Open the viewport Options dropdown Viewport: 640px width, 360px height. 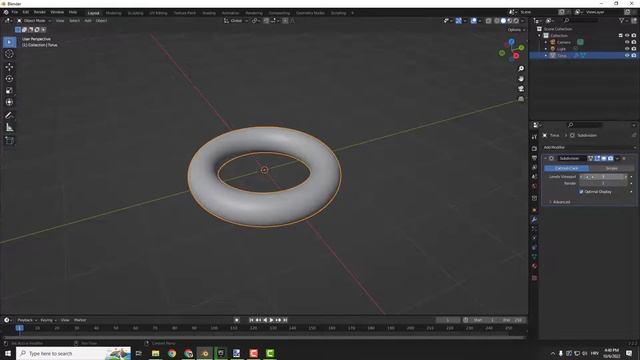coord(516,30)
